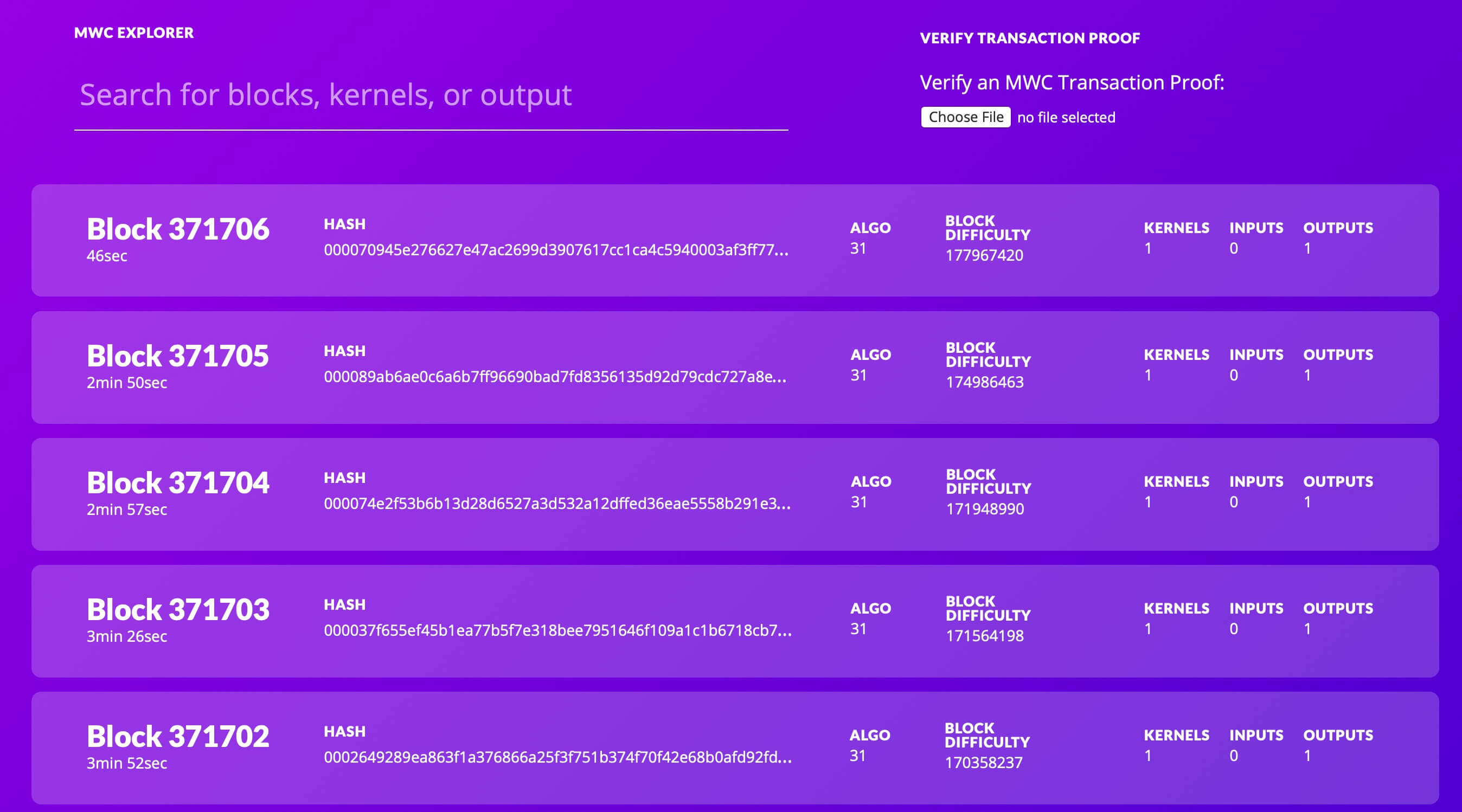Open Block 371705 title
This screenshot has height=812, width=1462.
(178, 356)
